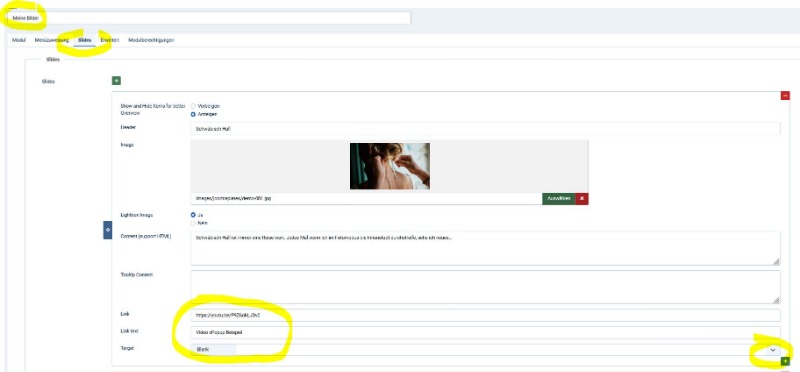Screen dimensions: 800x372
Task: Click the Auswählen image button
Action: tap(559, 199)
